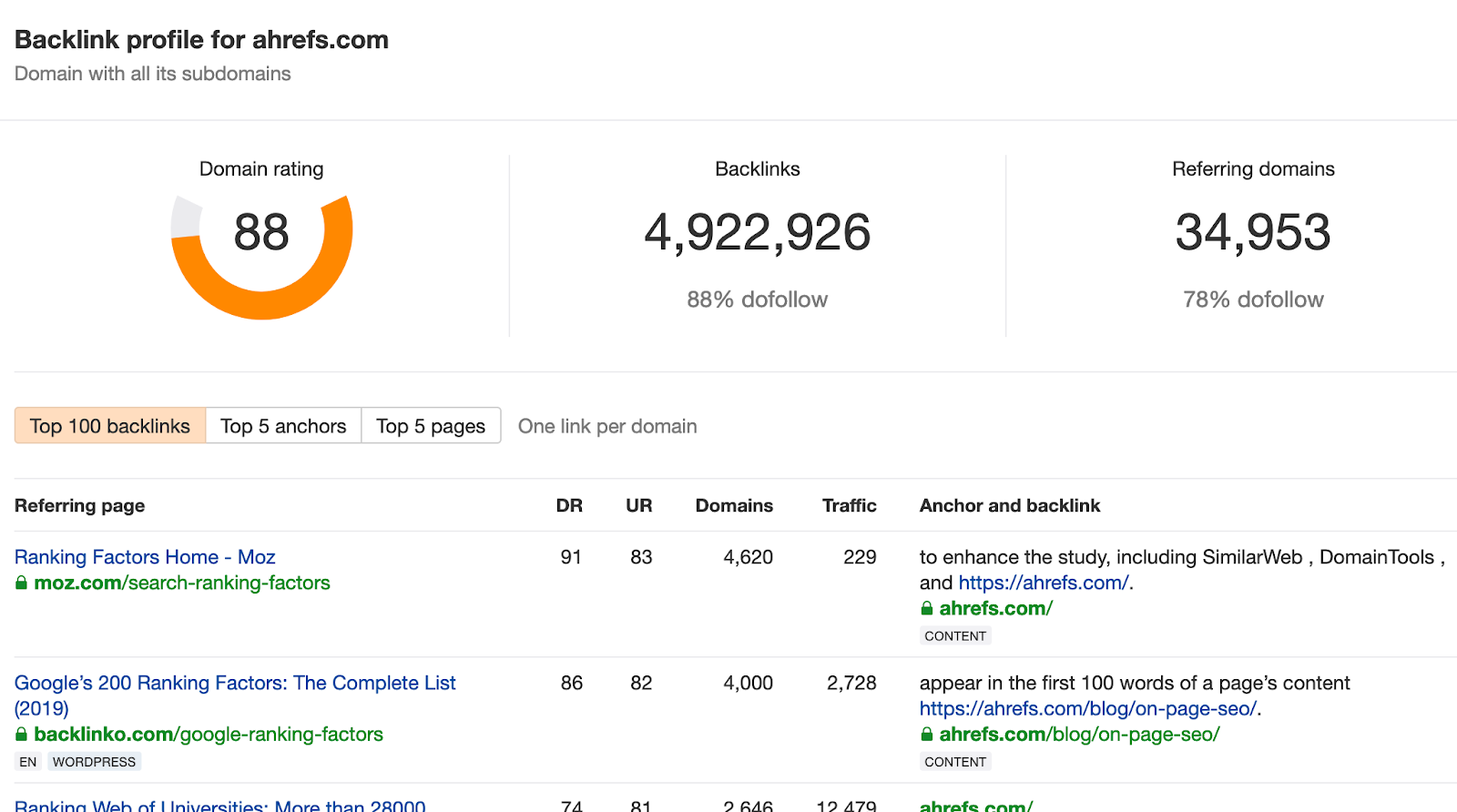Screen dimensions: 1457x812
Task: Click the Backlink profile for ahrefs.com heading
Action: (x=201, y=40)
